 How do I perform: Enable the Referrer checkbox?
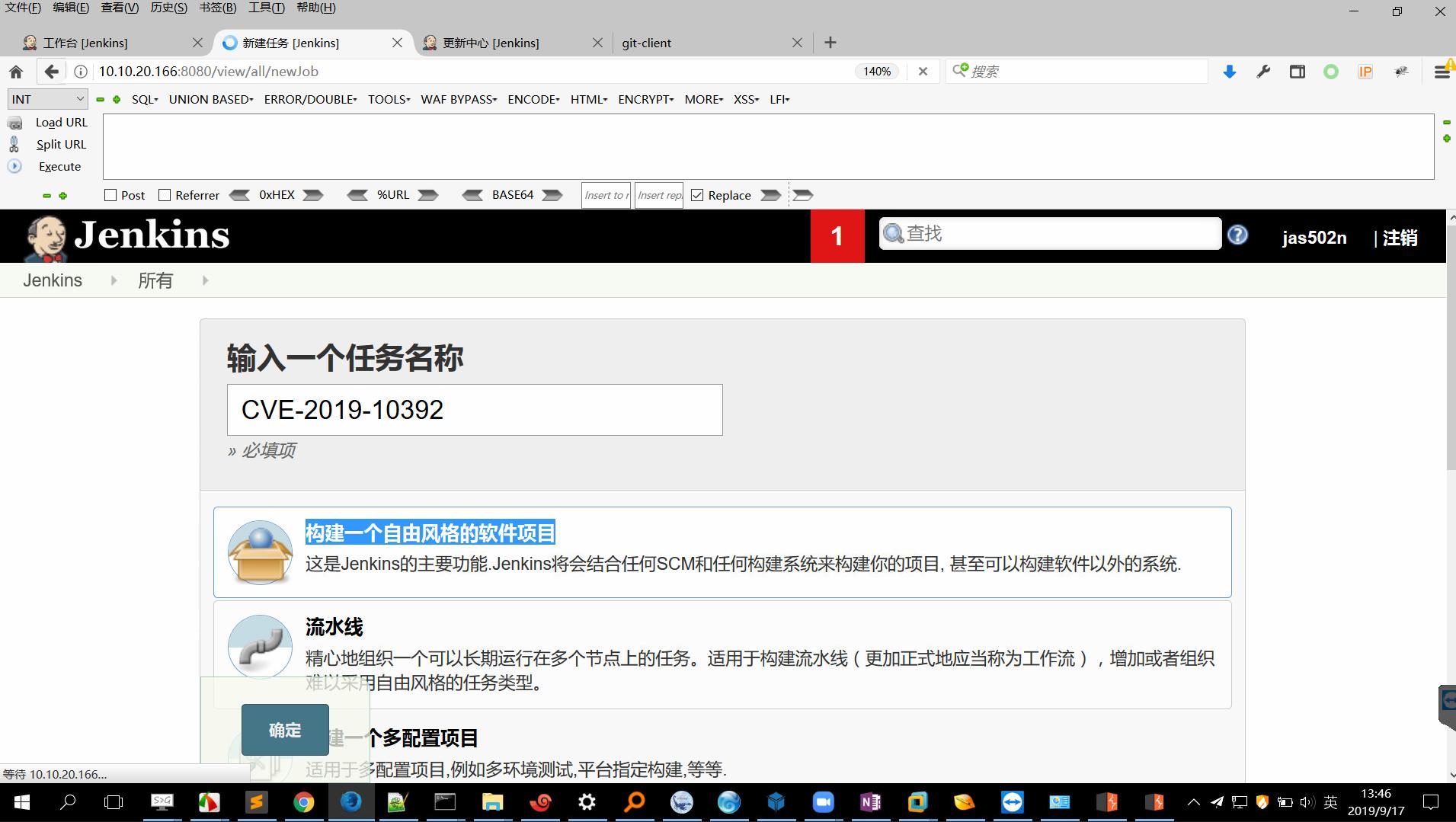(x=164, y=195)
